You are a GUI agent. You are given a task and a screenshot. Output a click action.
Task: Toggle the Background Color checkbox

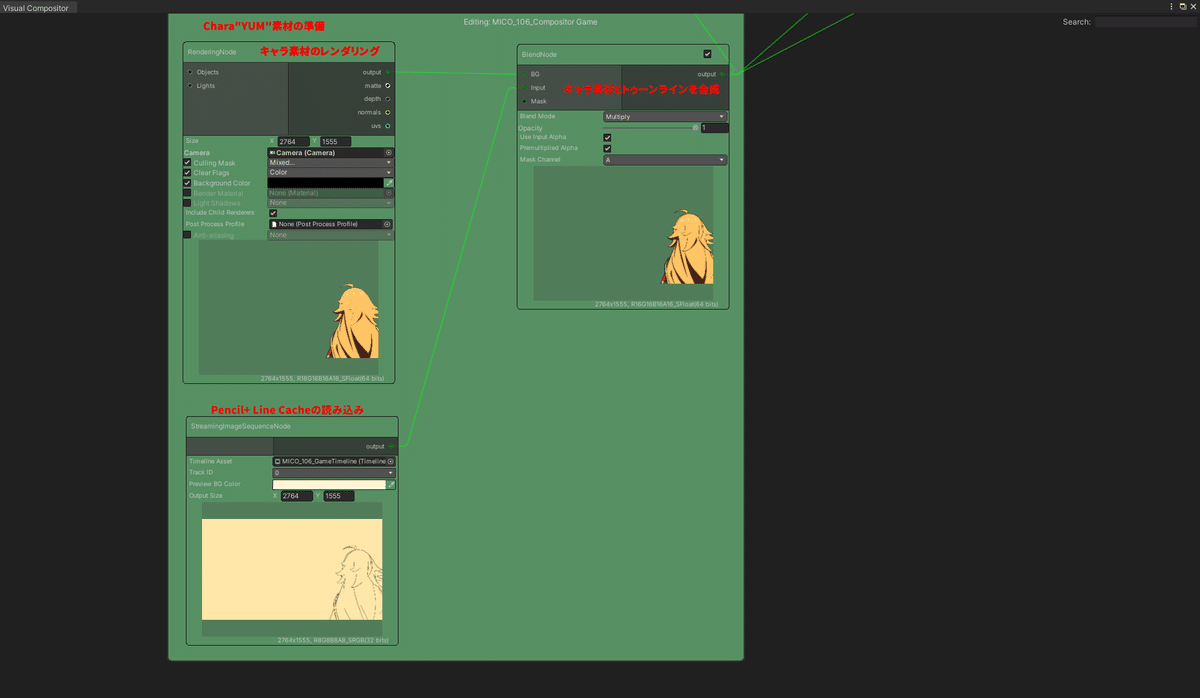[x=187, y=183]
